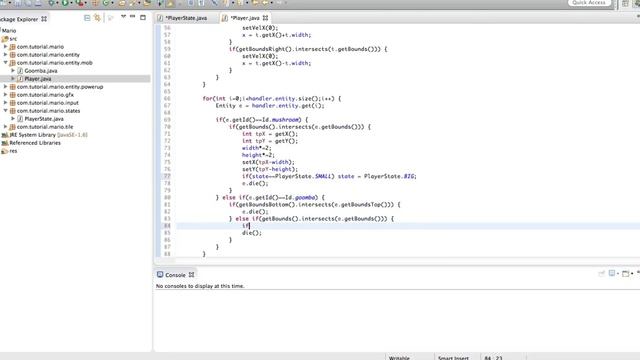This screenshot has width=640, height=360.
Task: Expand the PlayerState.java file node
Action: coord(13,119)
